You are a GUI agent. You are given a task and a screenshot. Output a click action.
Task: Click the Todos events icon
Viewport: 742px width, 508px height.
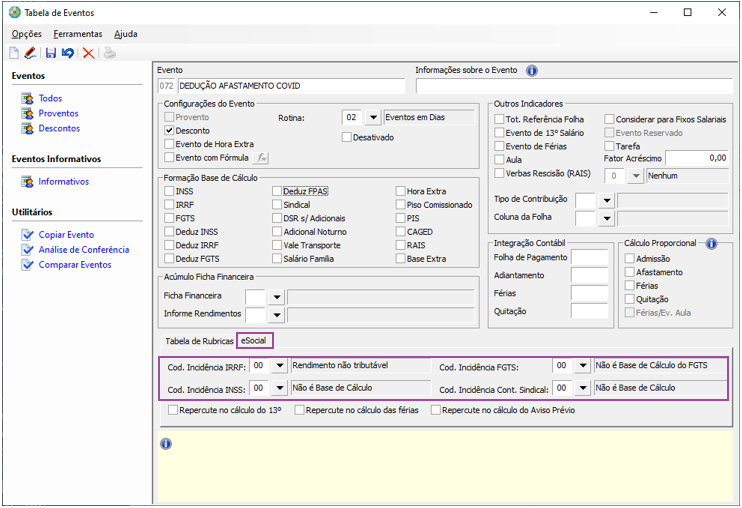[x=27, y=98]
